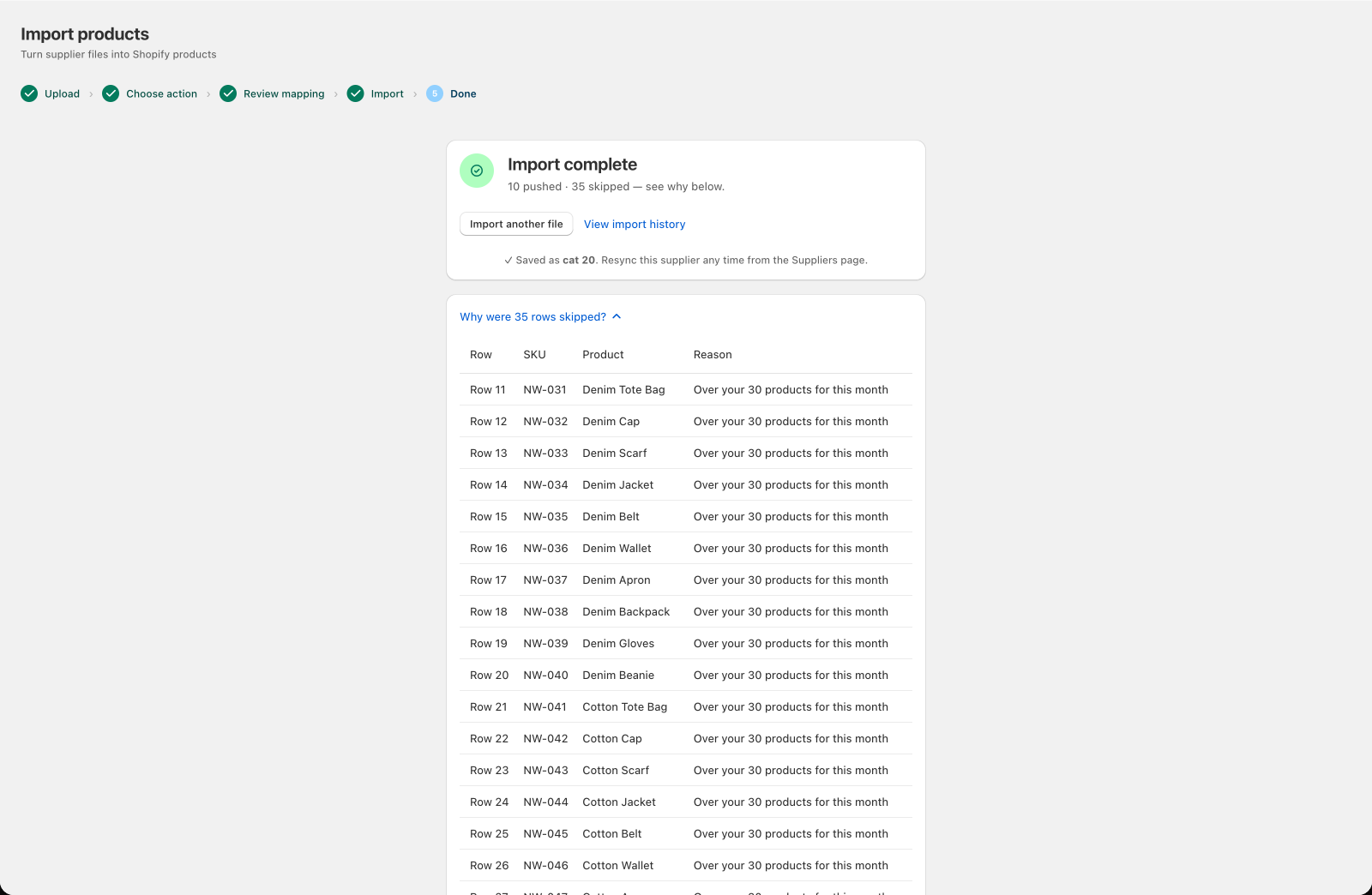
Task: Click the Denim Tote Bag product name
Action: click(623, 390)
